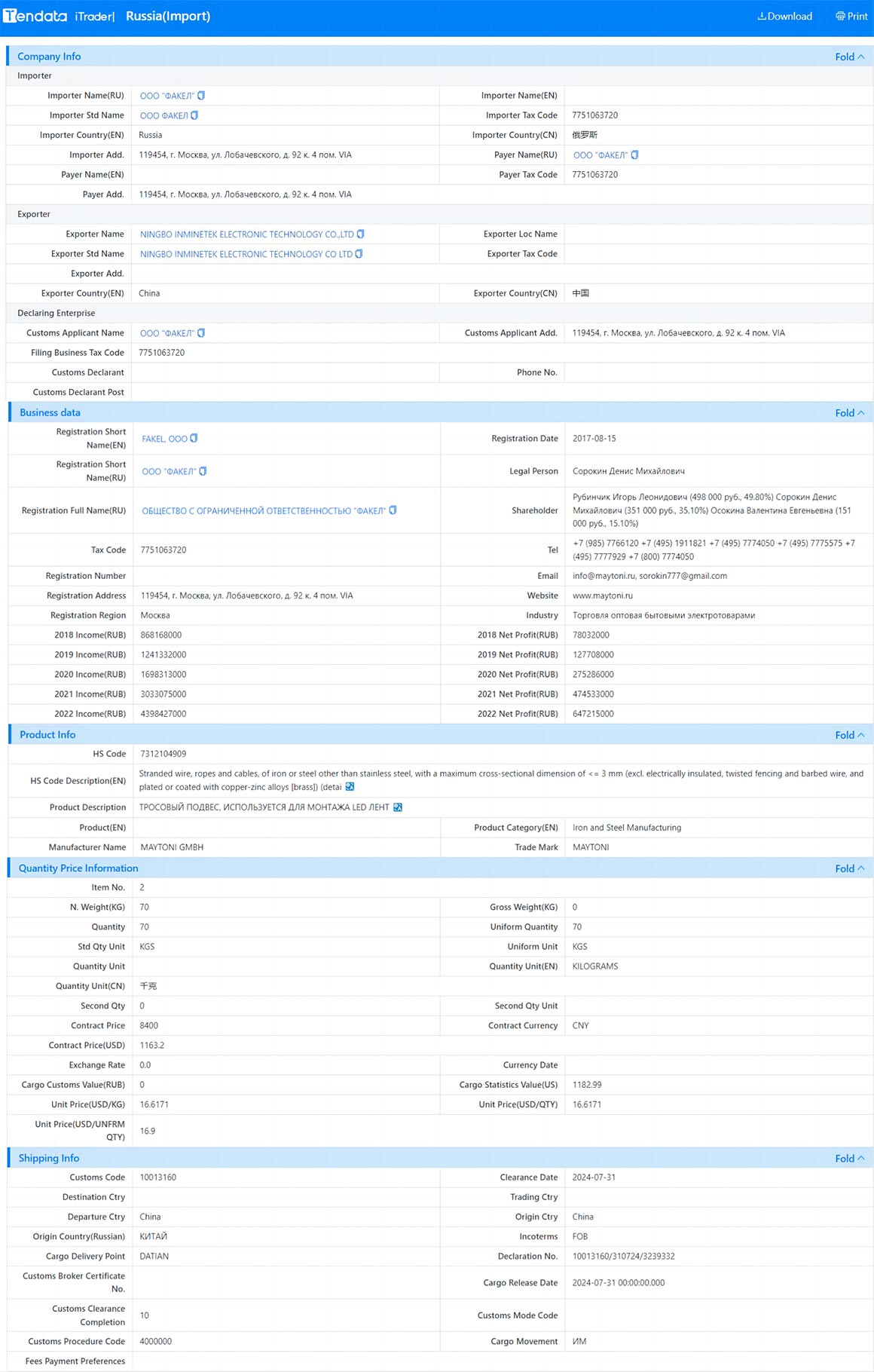Select 2022 Income value 4398427000

tap(163, 714)
